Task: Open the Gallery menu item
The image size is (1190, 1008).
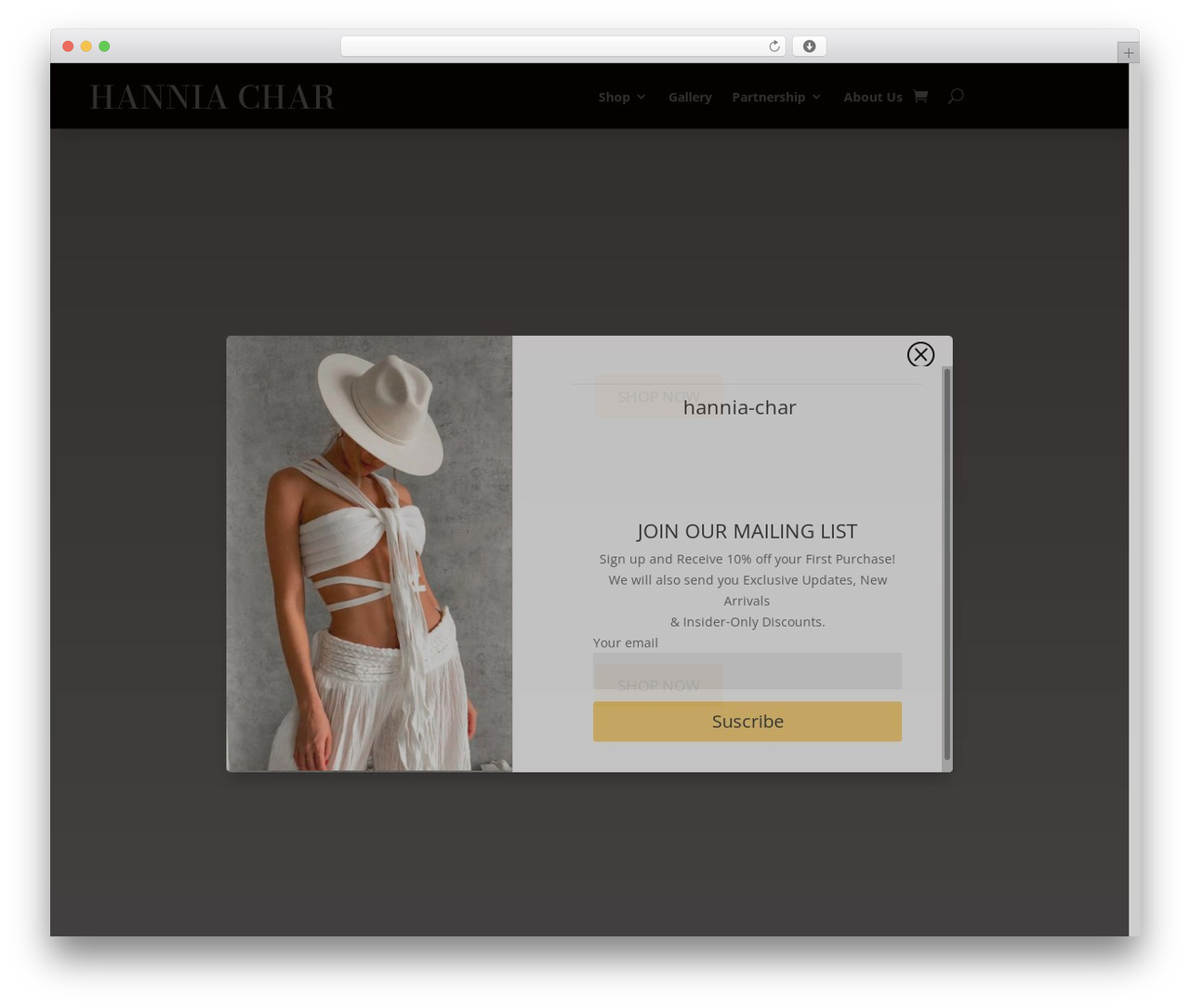Action: [x=690, y=97]
